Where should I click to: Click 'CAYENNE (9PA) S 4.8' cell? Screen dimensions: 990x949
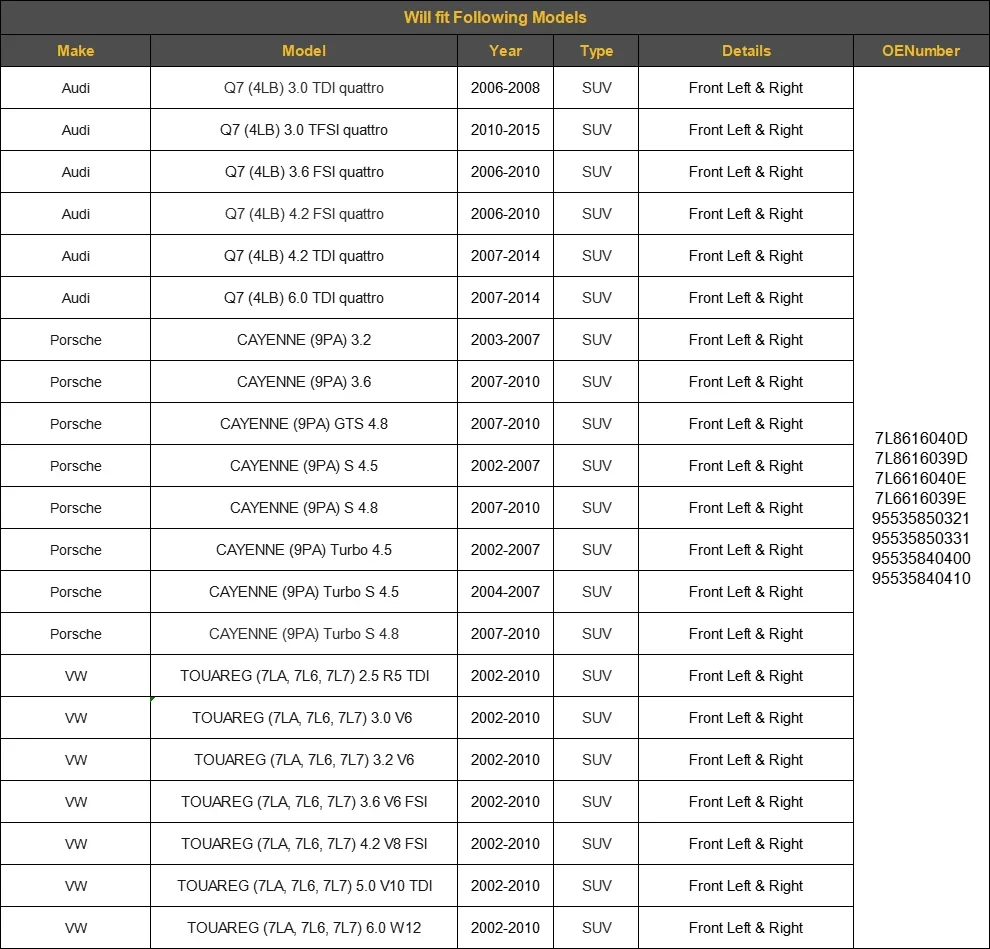304,508
